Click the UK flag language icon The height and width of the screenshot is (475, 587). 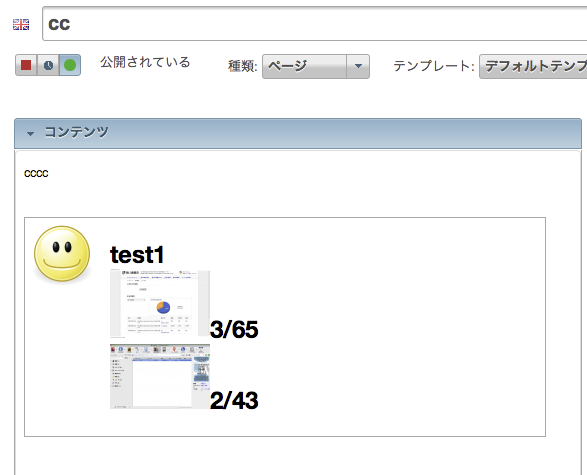21,24
